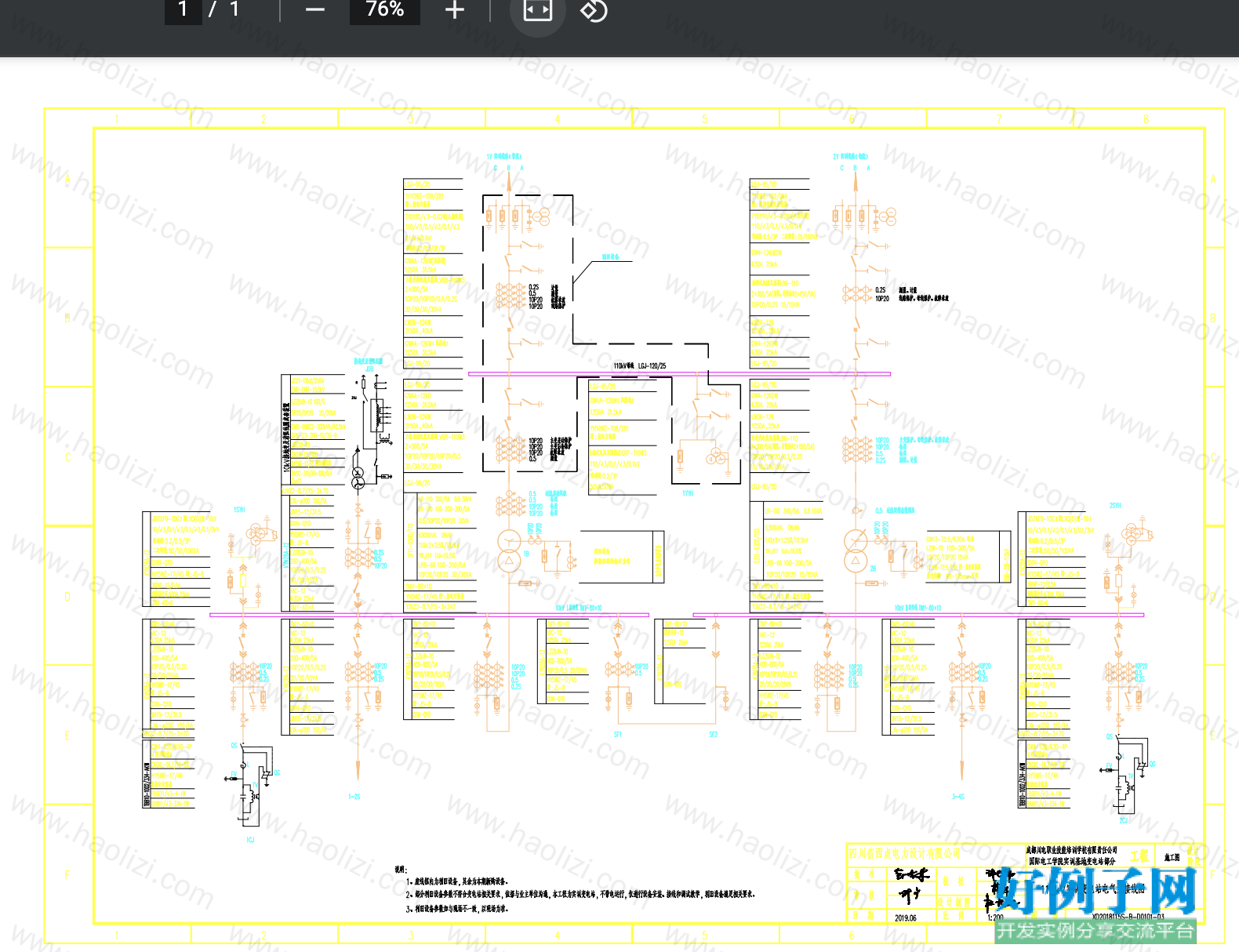Click the 1~25 feeder label

[x=354, y=797]
